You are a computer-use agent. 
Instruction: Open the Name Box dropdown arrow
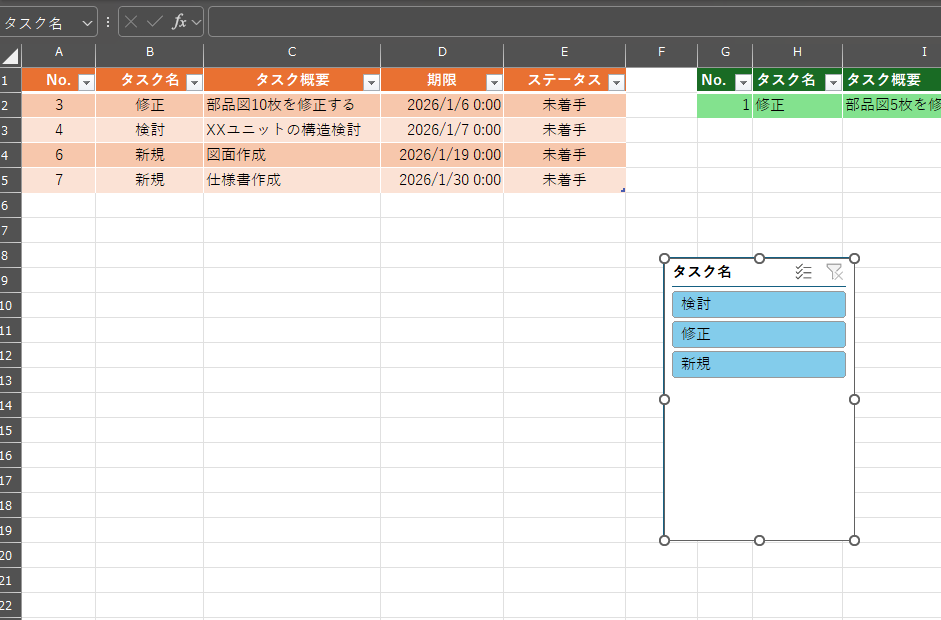(87, 23)
